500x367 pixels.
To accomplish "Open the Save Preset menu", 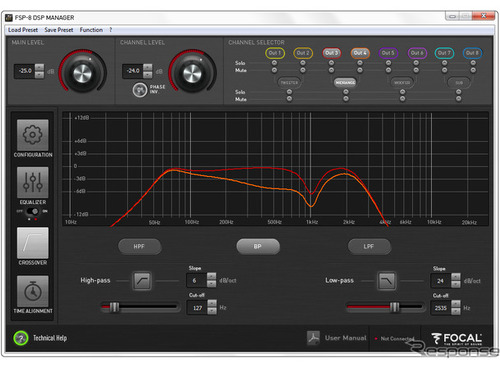I will 59,30.
